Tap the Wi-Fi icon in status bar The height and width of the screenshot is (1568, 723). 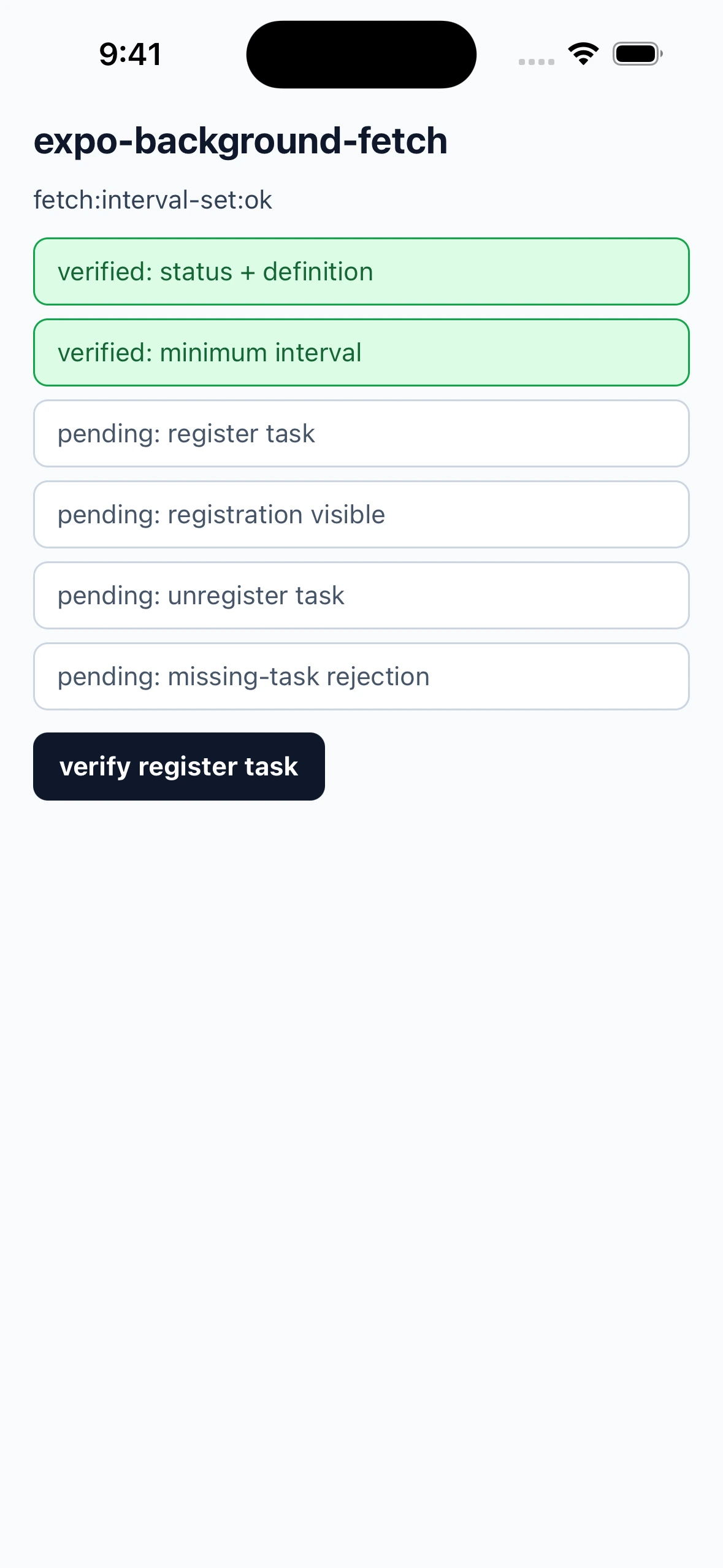click(x=583, y=54)
